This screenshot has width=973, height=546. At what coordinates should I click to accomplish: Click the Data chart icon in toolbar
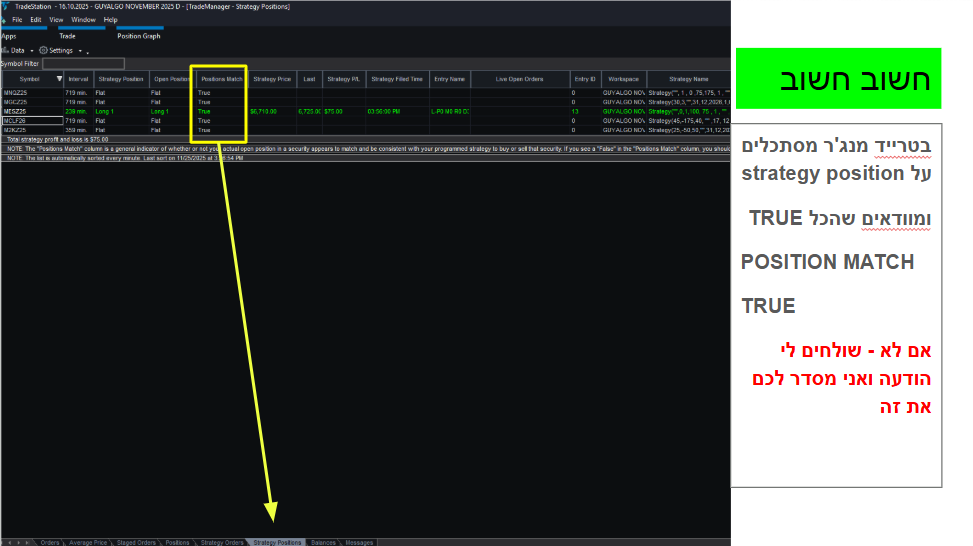(x=5, y=50)
